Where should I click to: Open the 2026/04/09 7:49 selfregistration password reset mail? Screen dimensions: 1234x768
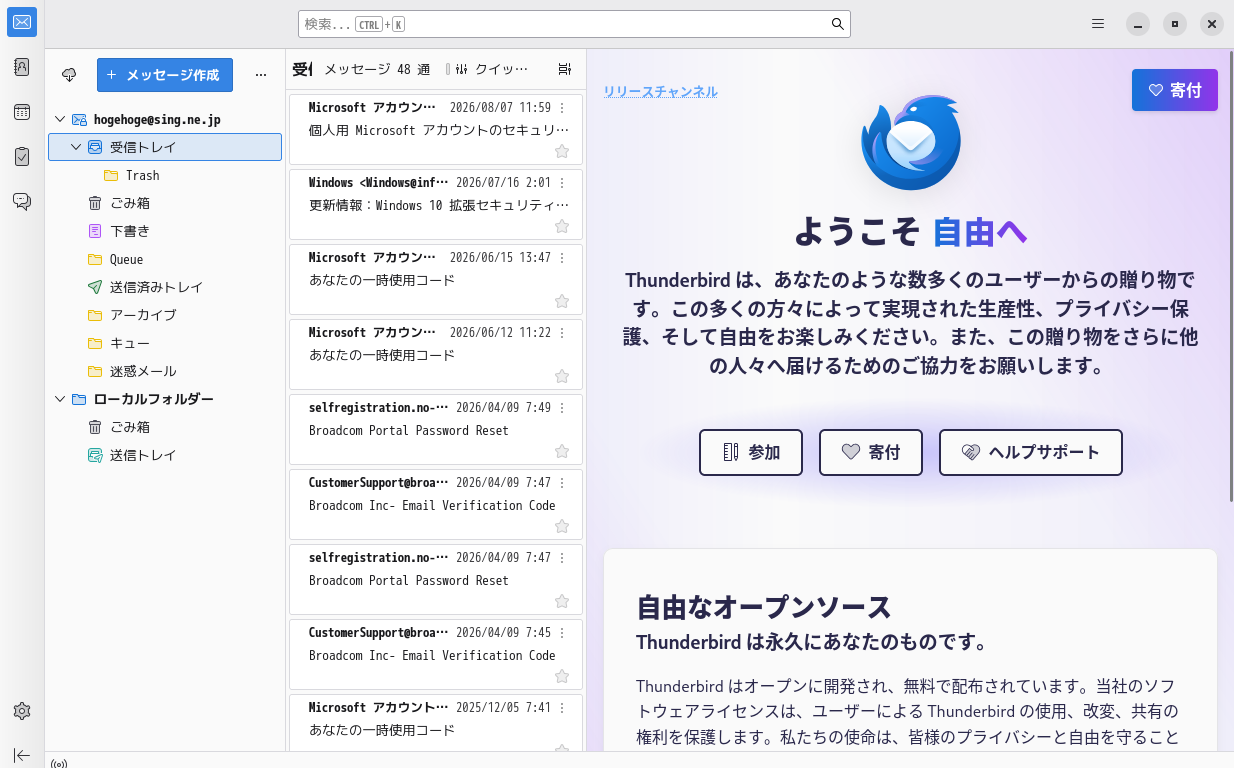click(435, 428)
